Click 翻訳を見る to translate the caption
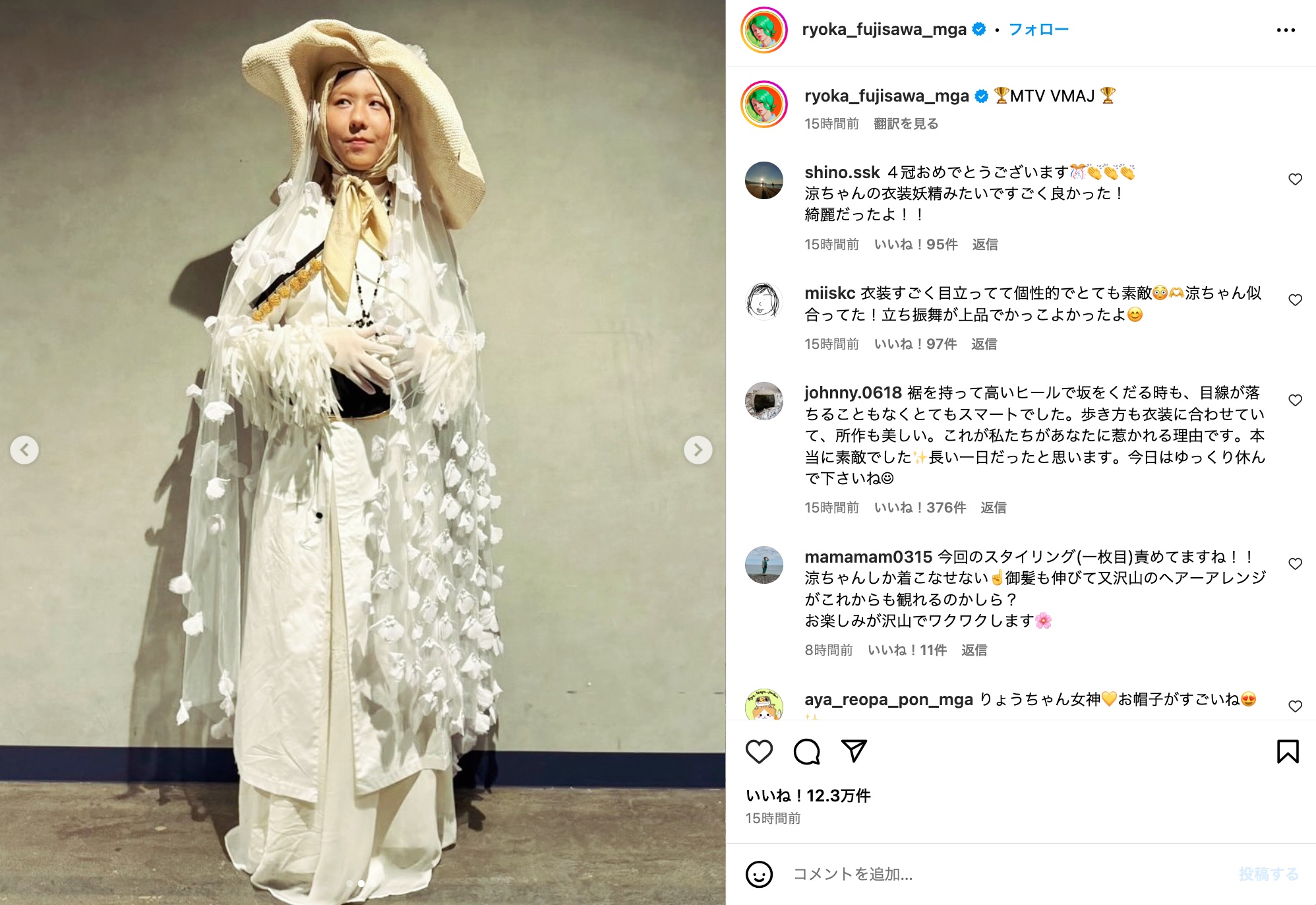Viewport: 1316px width, 905px height. 906,123
